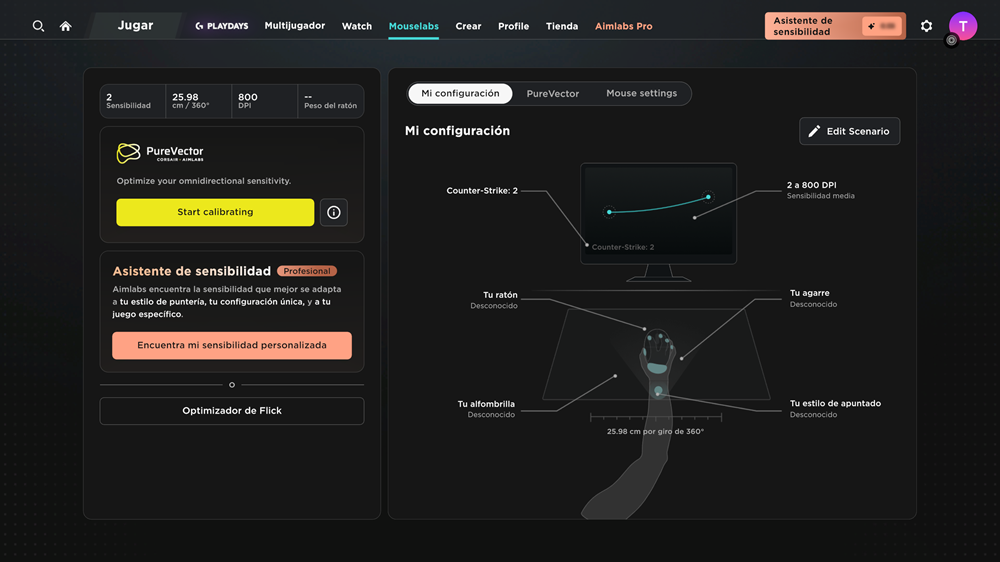The width and height of the screenshot is (1000, 562).
Task: Open Profile in the top navigation
Action: pyautogui.click(x=513, y=26)
